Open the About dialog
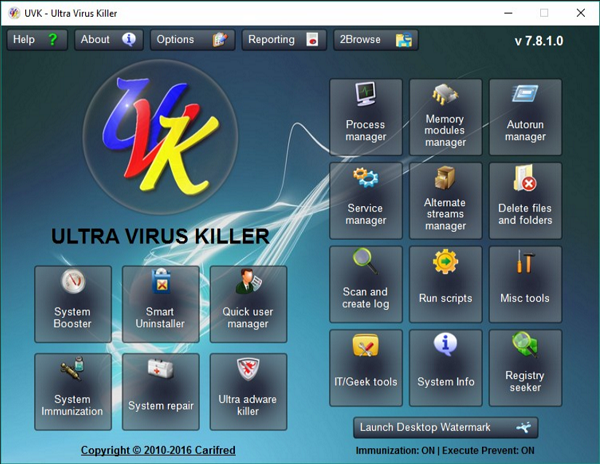The height and width of the screenshot is (464, 600). click(x=109, y=40)
